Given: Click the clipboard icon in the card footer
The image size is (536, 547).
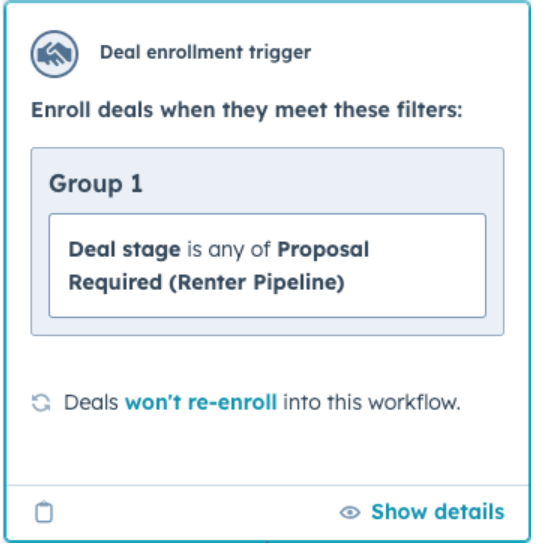Looking at the screenshot, I should pyautogui.click(x=44, y=512).
